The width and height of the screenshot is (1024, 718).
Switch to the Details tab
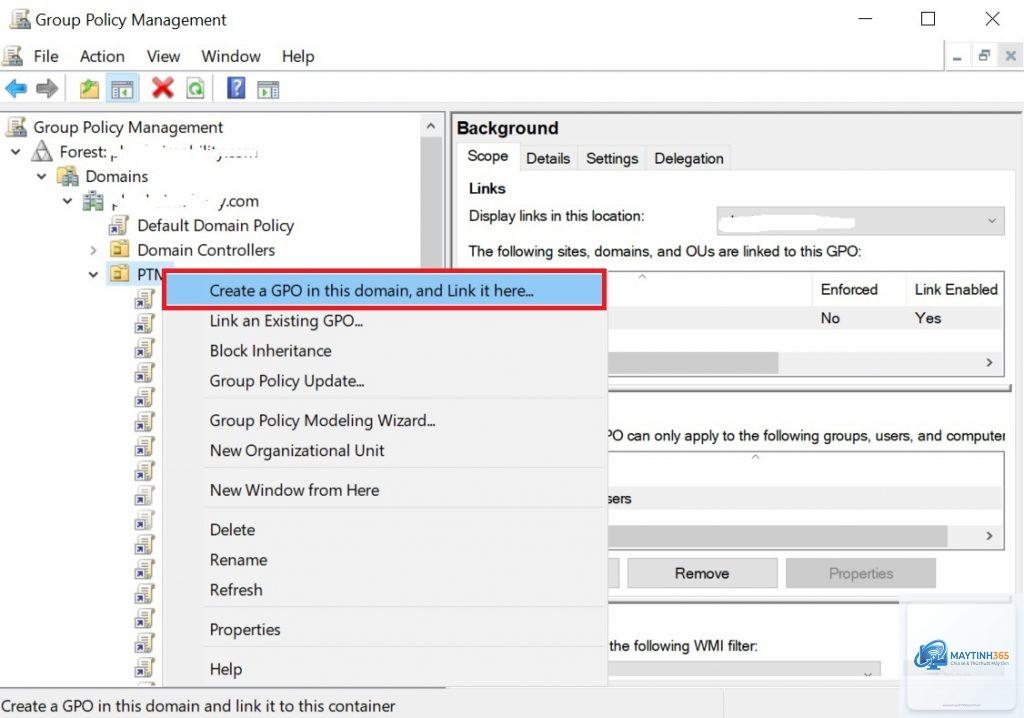548,158
